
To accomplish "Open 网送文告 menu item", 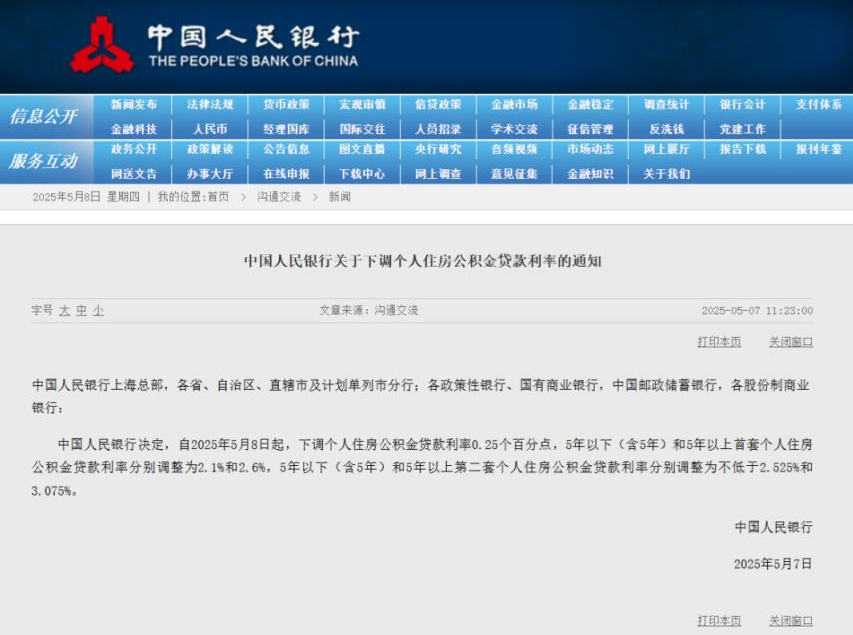I will (134, 174).
